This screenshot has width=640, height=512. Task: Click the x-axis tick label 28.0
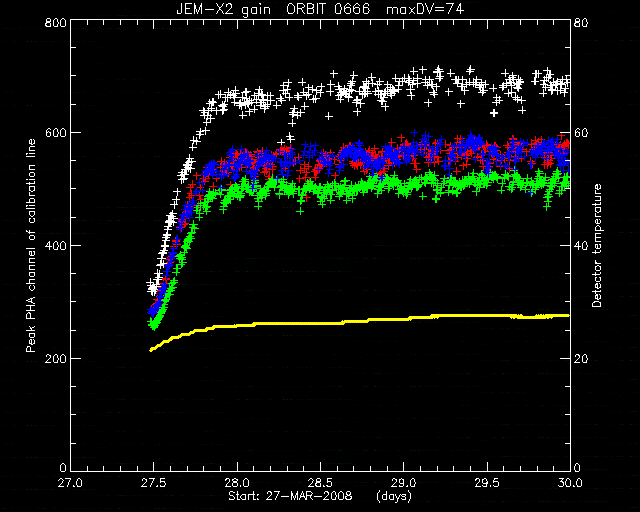(237, 483)
